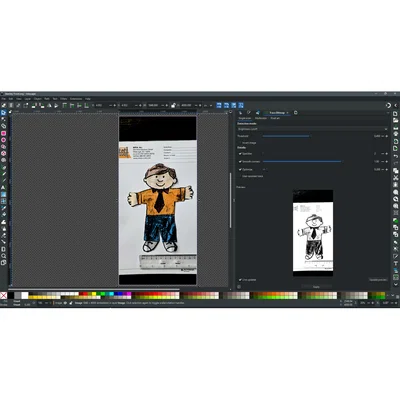Open dialog panel options chevron

click(x=388, y=113)
